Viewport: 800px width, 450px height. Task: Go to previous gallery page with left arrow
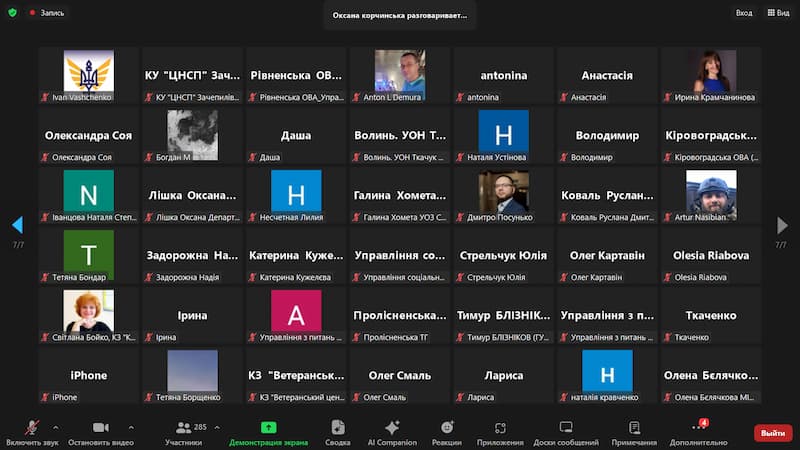[17, 225]
